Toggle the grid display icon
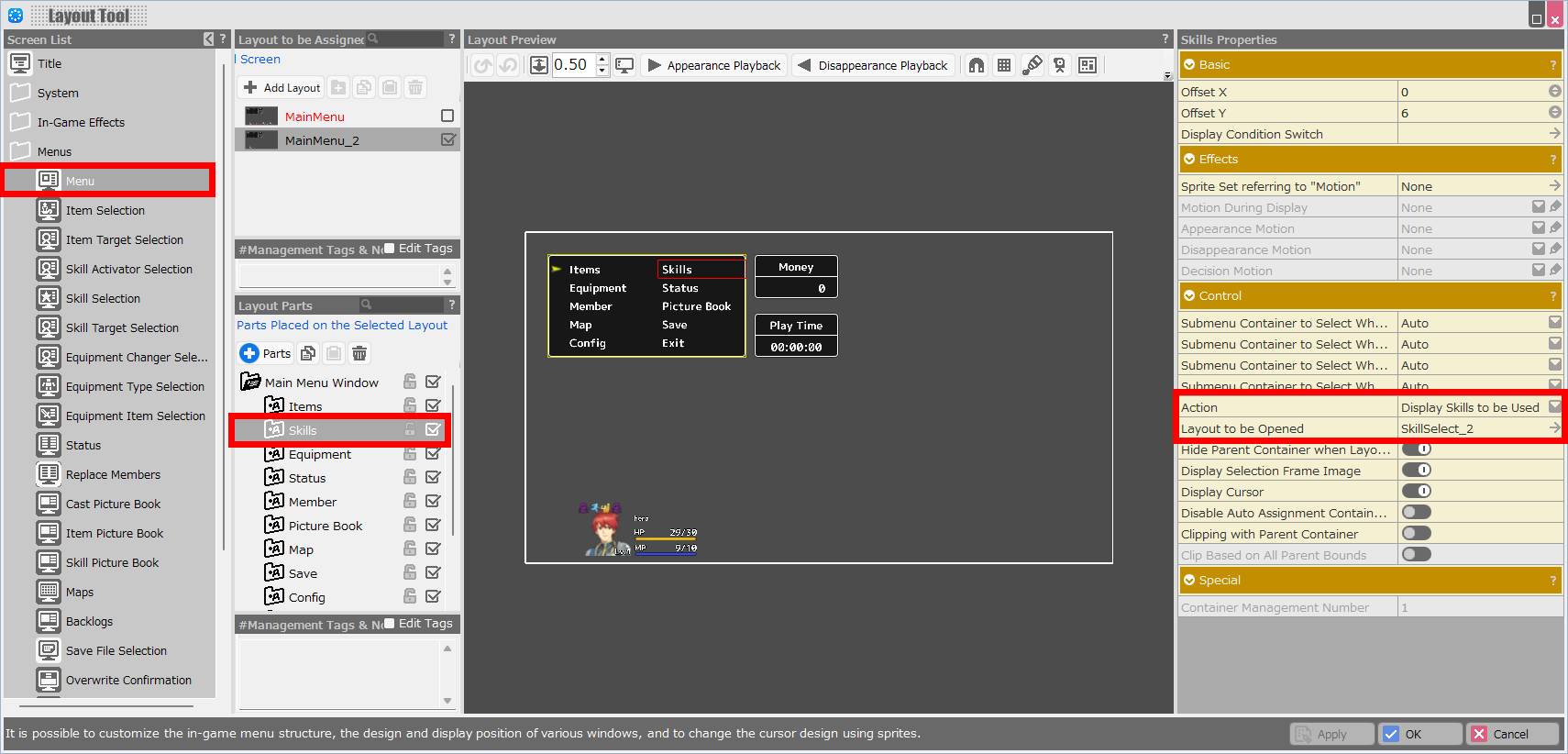The image size is (1568, 754). coord(1004,65)
